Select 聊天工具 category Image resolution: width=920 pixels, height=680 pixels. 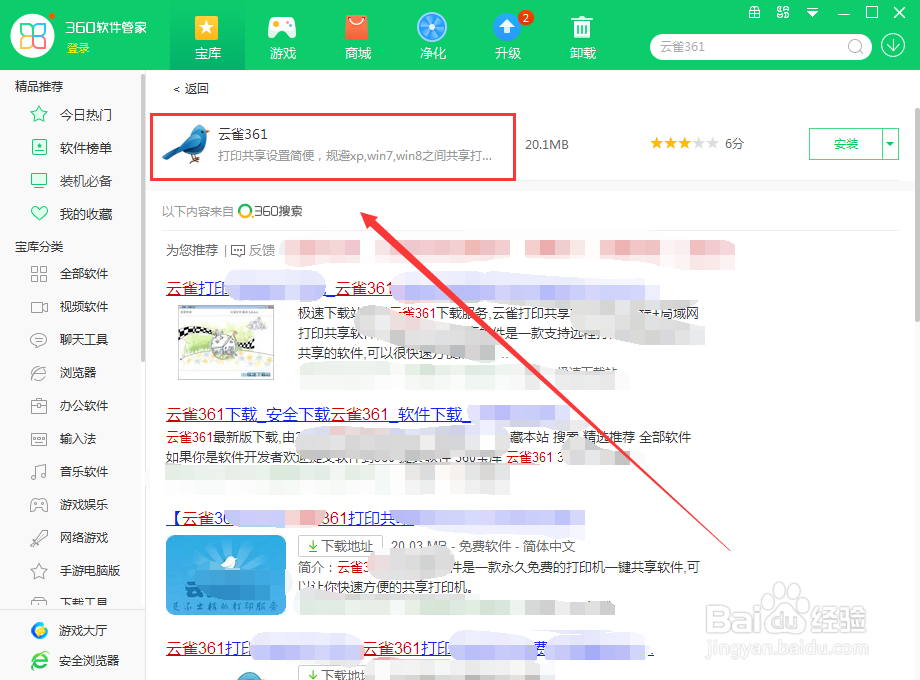point(69,339)
